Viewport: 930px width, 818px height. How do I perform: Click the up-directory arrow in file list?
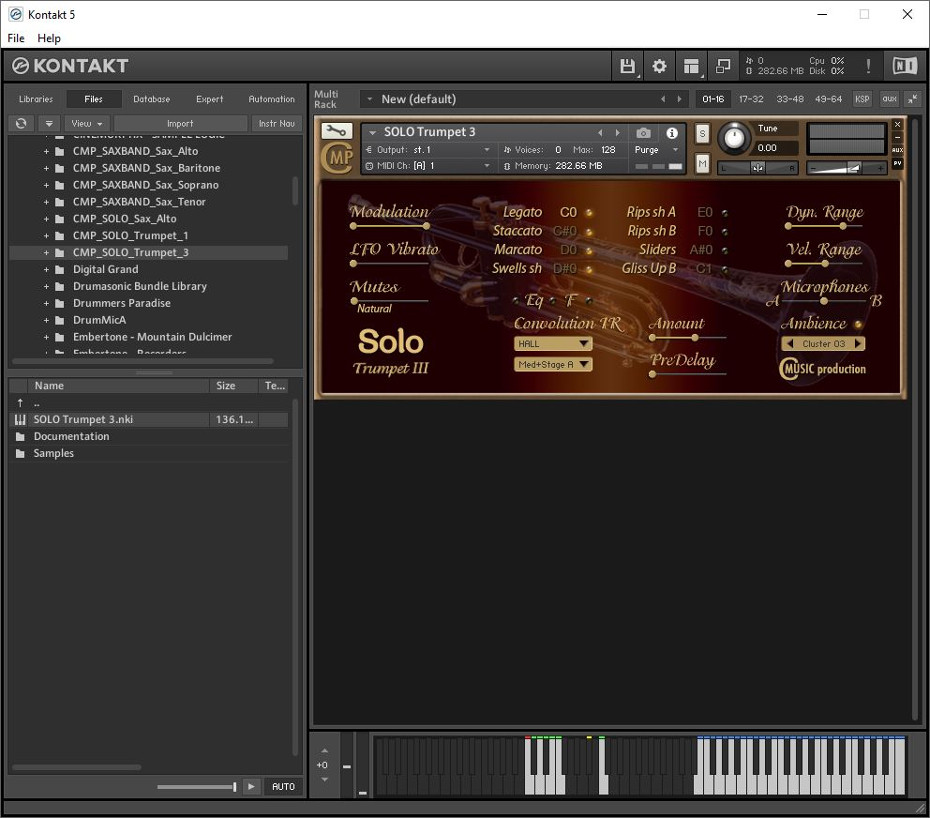pyautogui.click(x=20, y=403)
